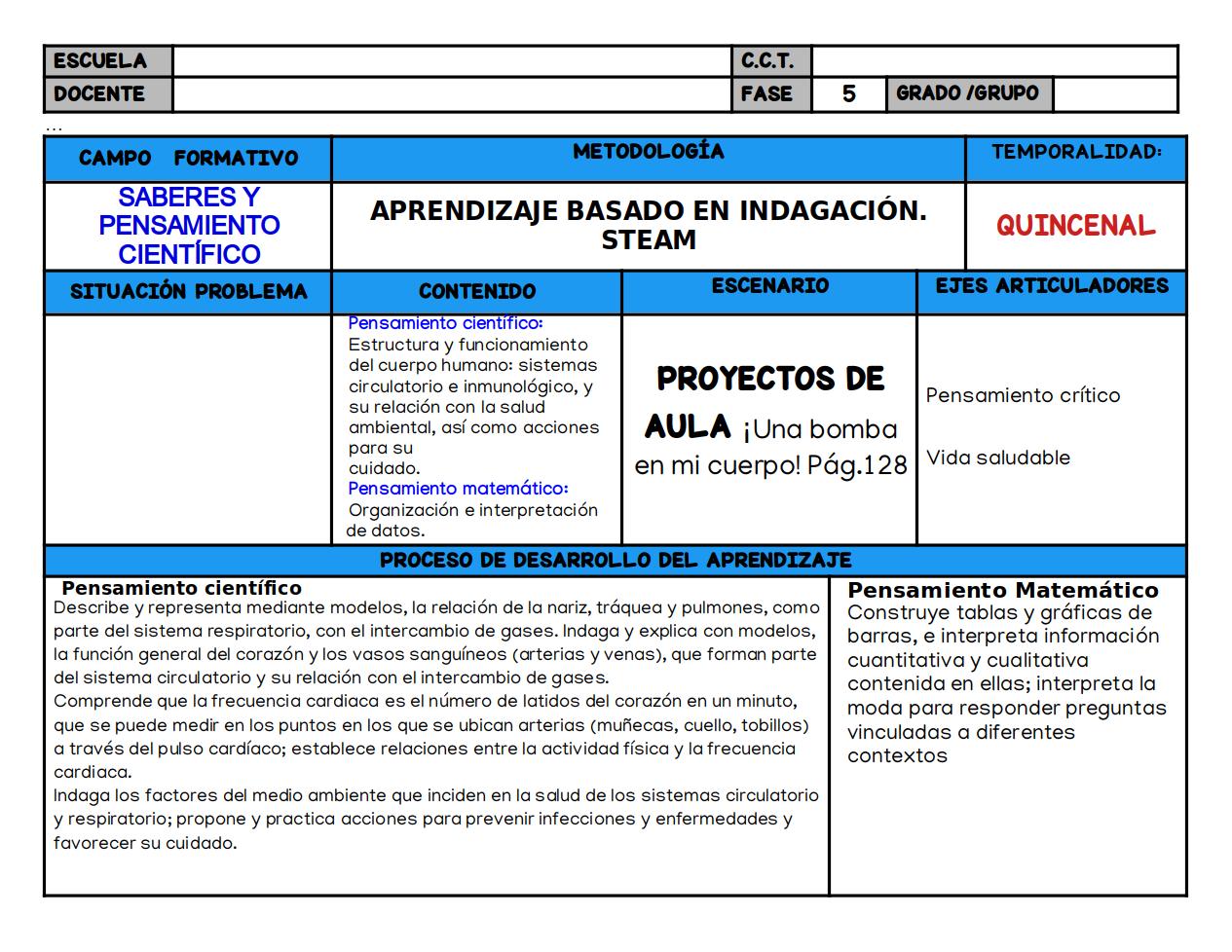Click the empty field next to DOCENTE
1232x952 pixels.
[452, 94]
